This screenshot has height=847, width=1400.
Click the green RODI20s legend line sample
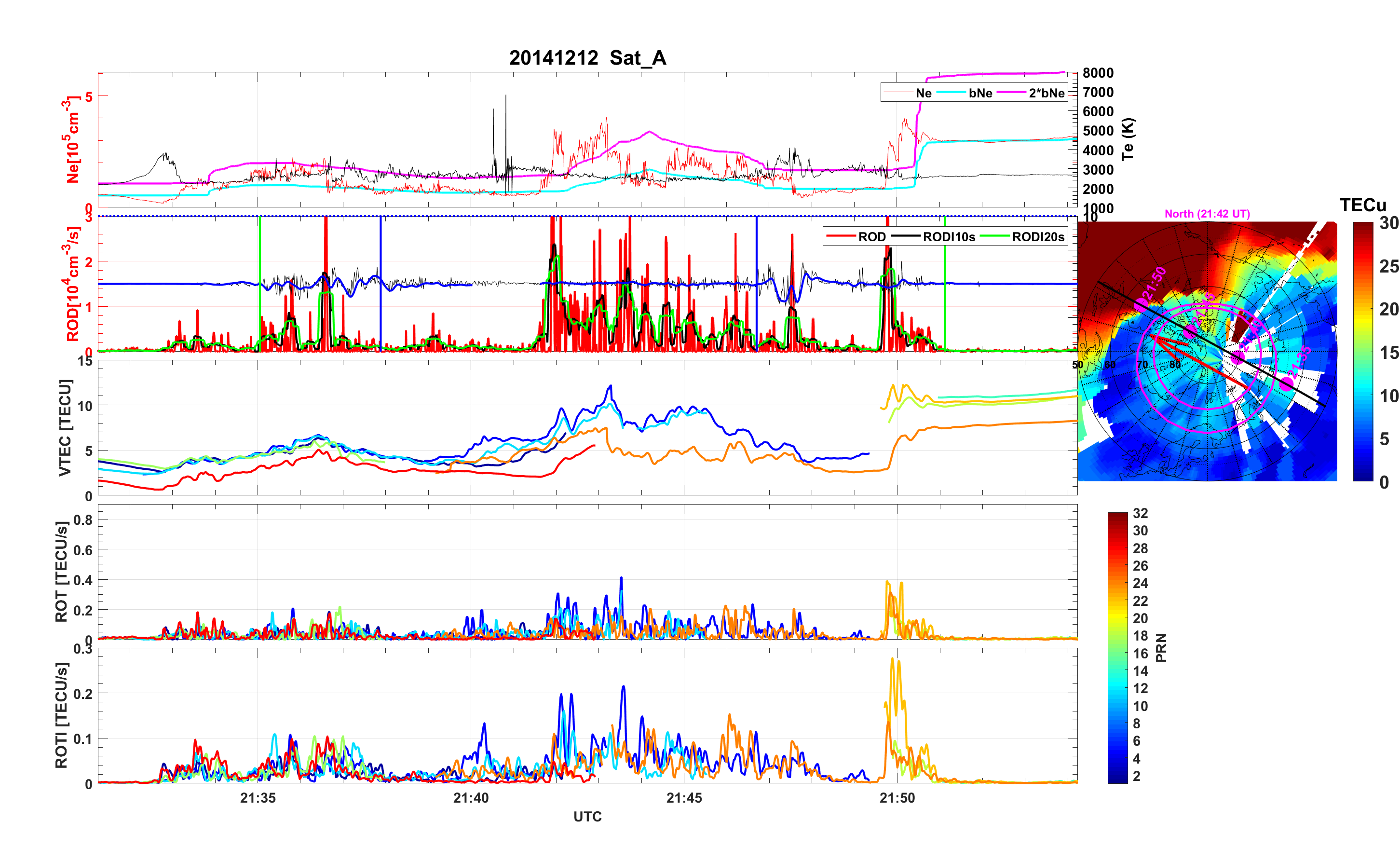click(994, 236)
